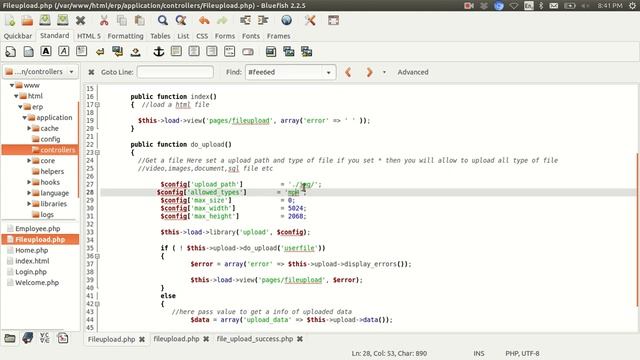Viewport: 640px width, 360px height.
Task: Cut selection with scissors icon
Action: 104,20
